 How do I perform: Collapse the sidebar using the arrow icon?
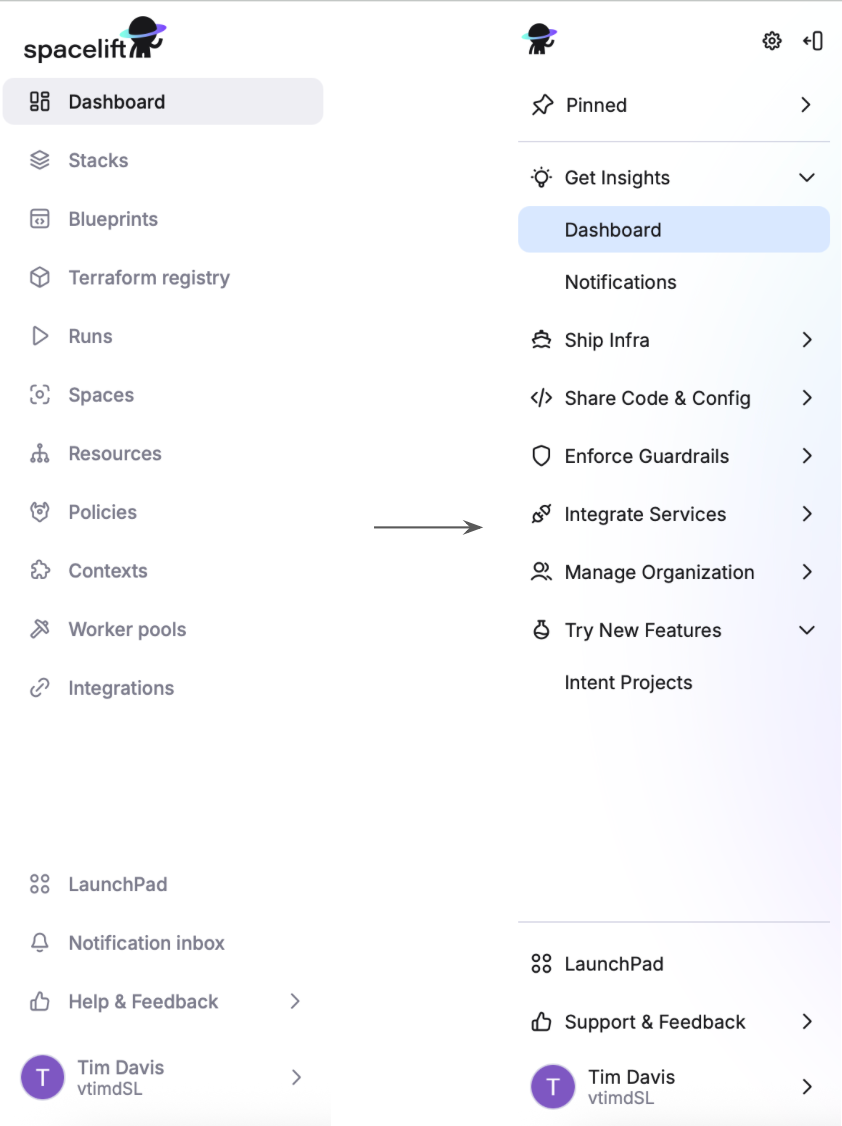pyautogui.click(x=813, y=41)
